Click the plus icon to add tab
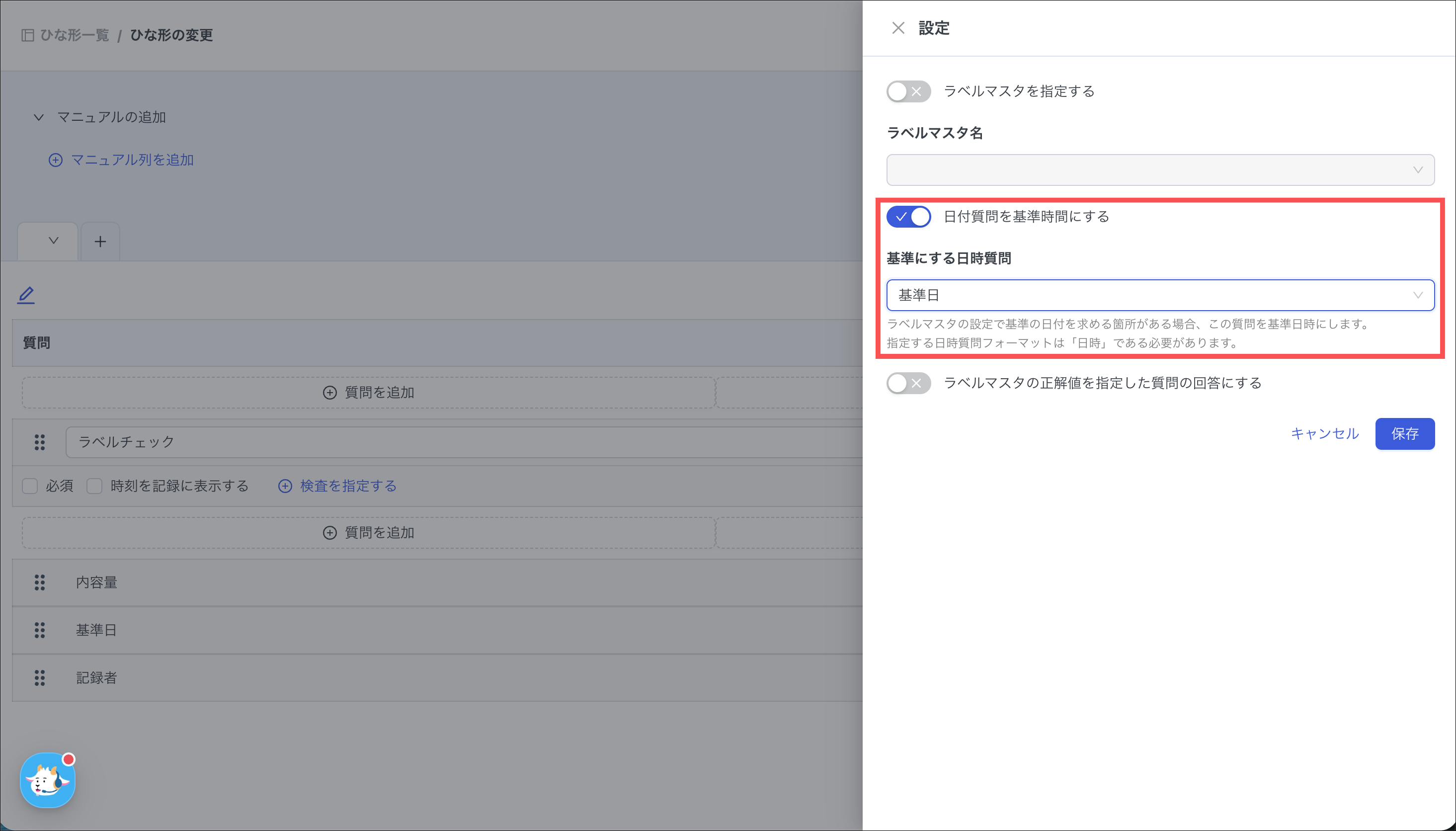Screen dimensions: 1456x831 100,242
